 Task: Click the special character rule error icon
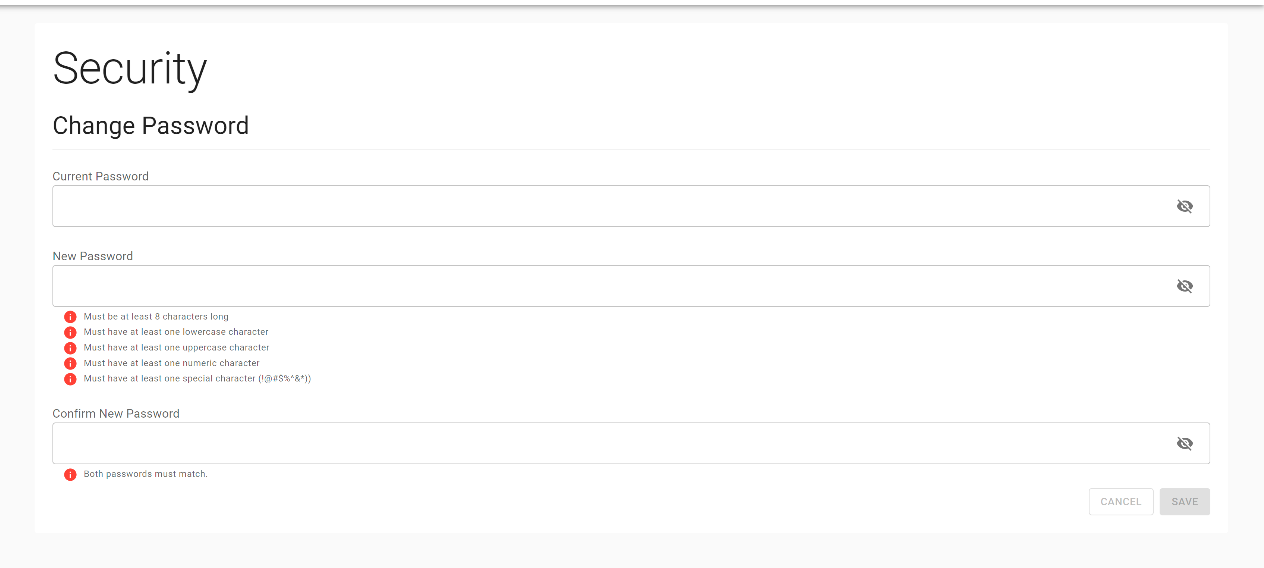70,379
